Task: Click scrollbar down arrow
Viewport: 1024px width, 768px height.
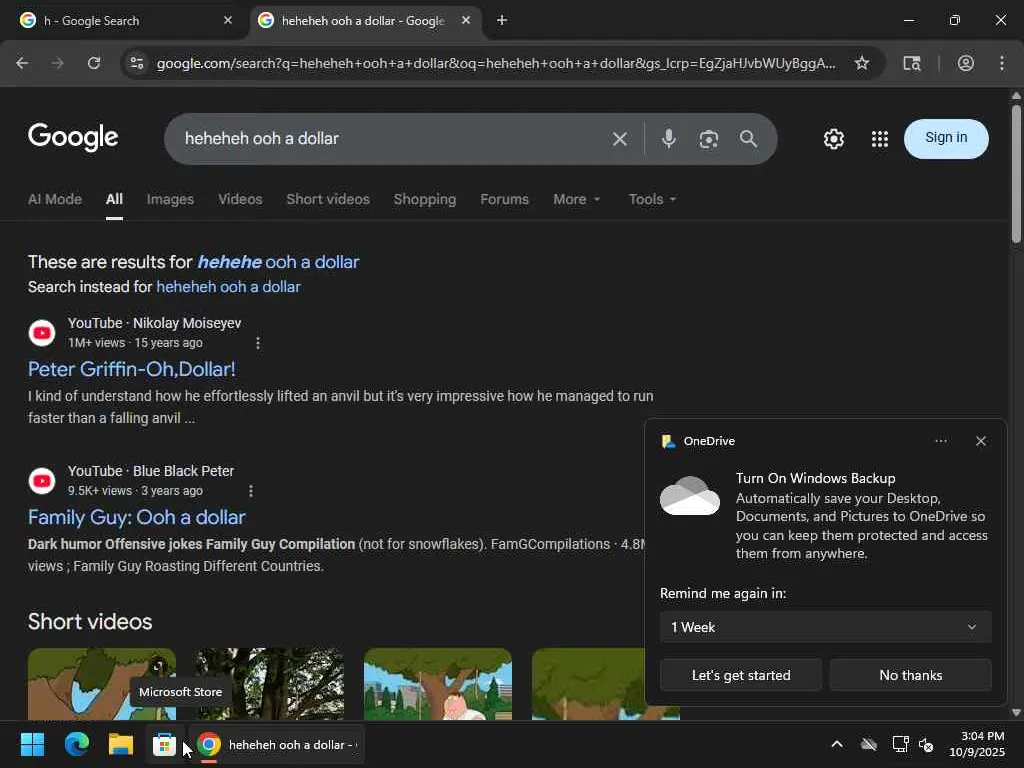Action: pos(1016,712)
